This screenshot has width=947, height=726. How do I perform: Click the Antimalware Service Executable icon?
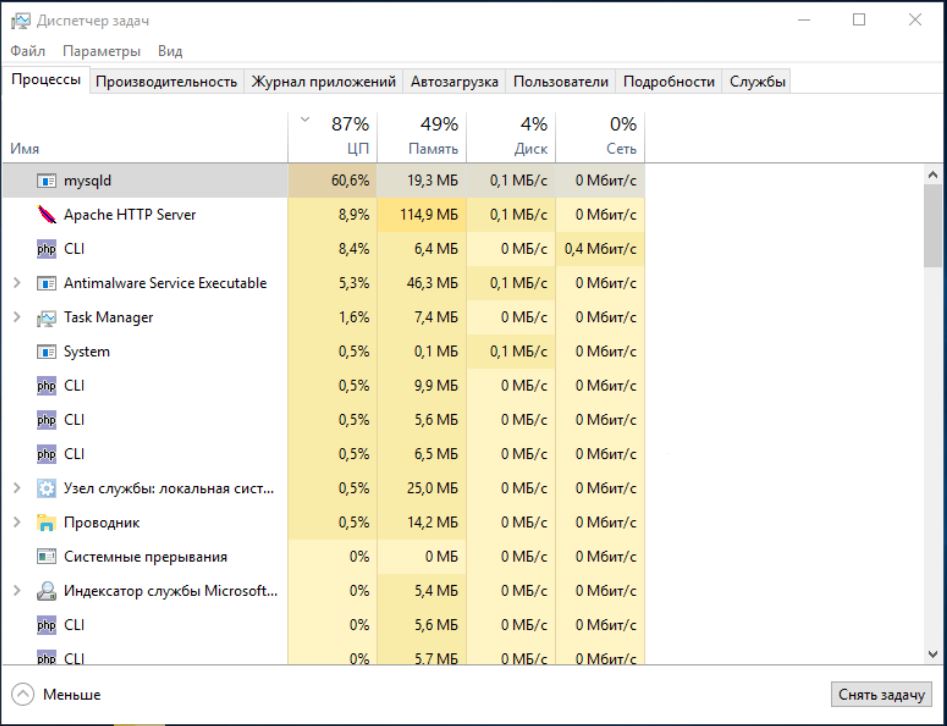(46, 283)
